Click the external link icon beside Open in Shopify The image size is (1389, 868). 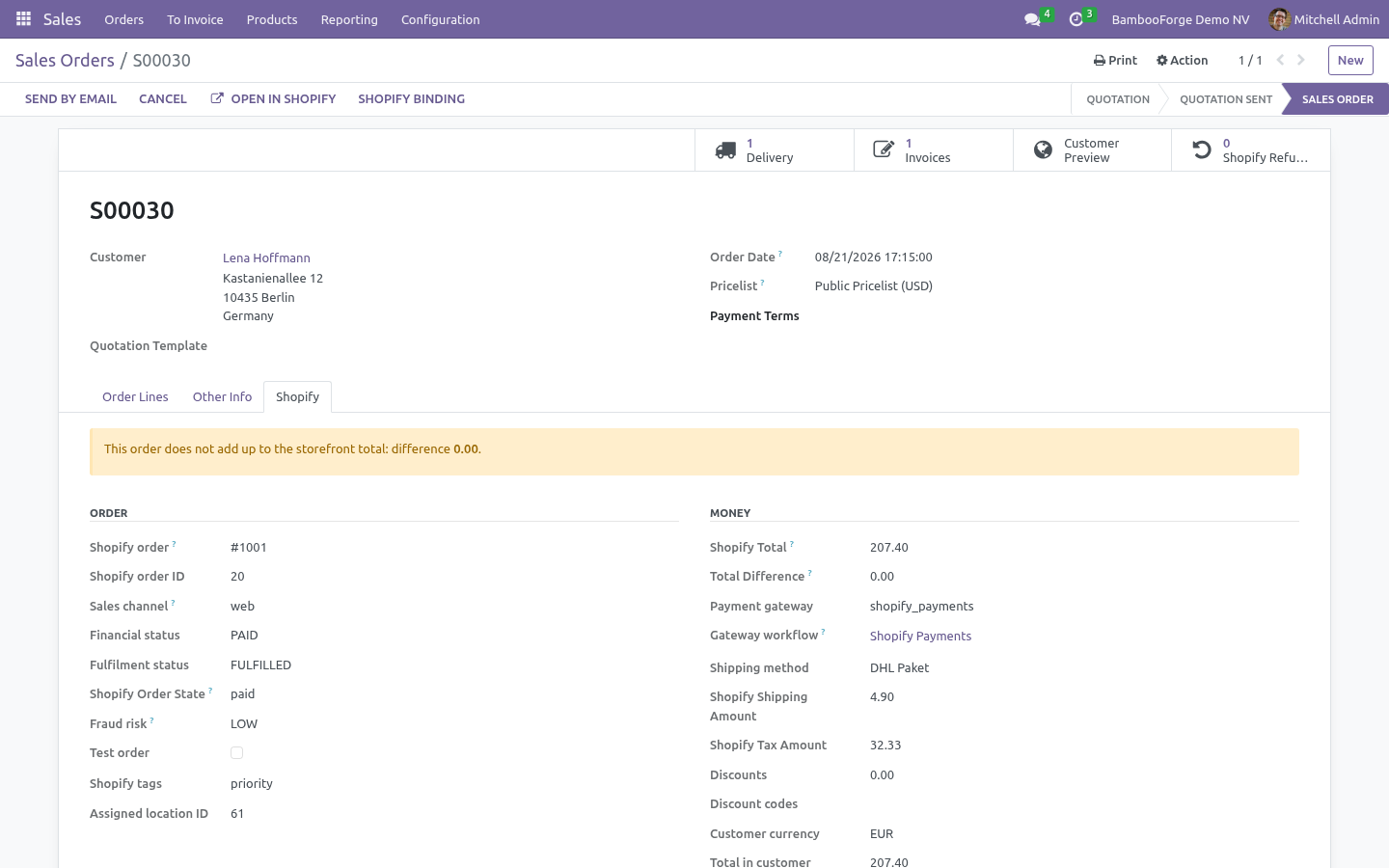coord(217,98)
